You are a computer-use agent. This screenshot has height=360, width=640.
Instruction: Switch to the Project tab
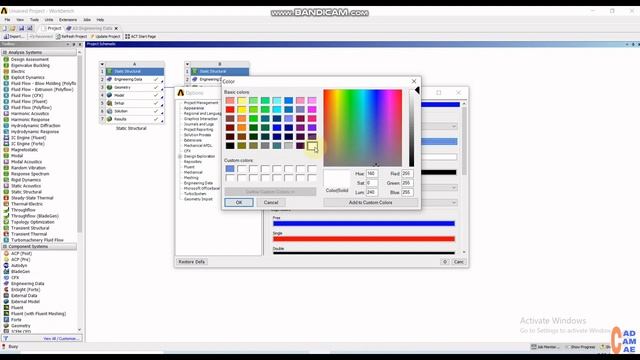[x=51, y=28]
